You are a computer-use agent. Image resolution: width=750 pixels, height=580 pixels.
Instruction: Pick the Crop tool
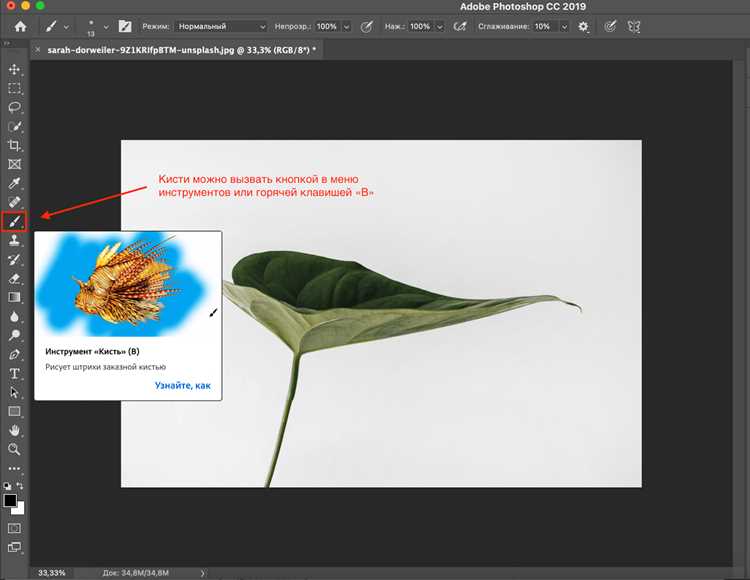tap(14, 145)
